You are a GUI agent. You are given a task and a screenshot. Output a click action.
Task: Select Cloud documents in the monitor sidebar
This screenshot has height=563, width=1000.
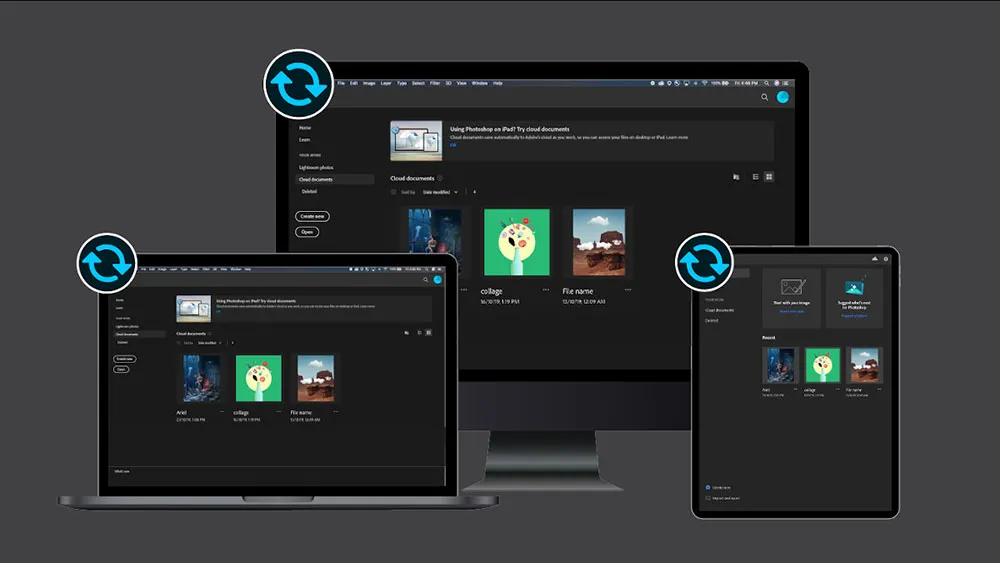[316, 180]
